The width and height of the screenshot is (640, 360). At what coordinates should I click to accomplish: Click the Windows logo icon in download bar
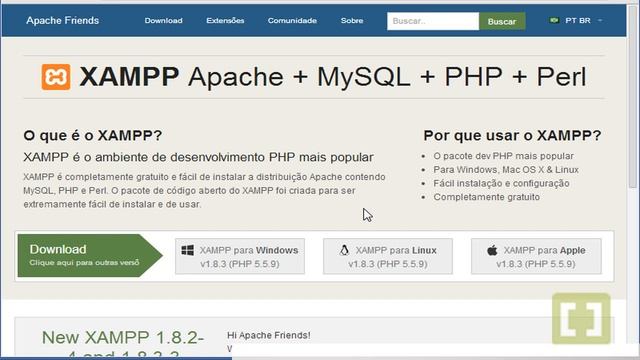188,250
